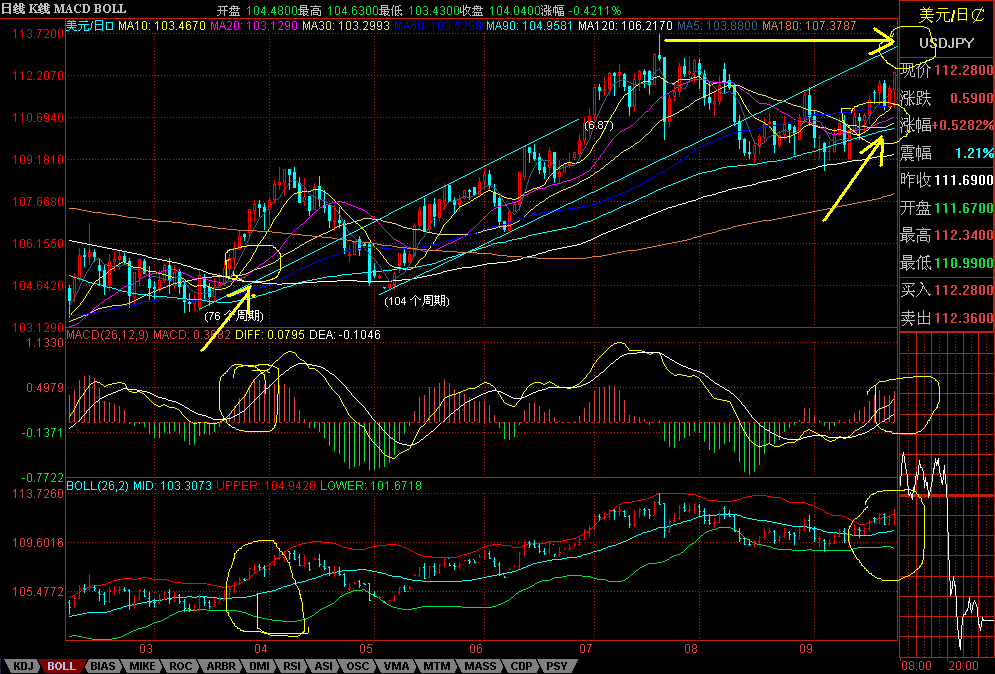Screen dimensions: 995x674
Task: Click the 涨幅 +0.5282% quote row
Action: pos(946,125)
